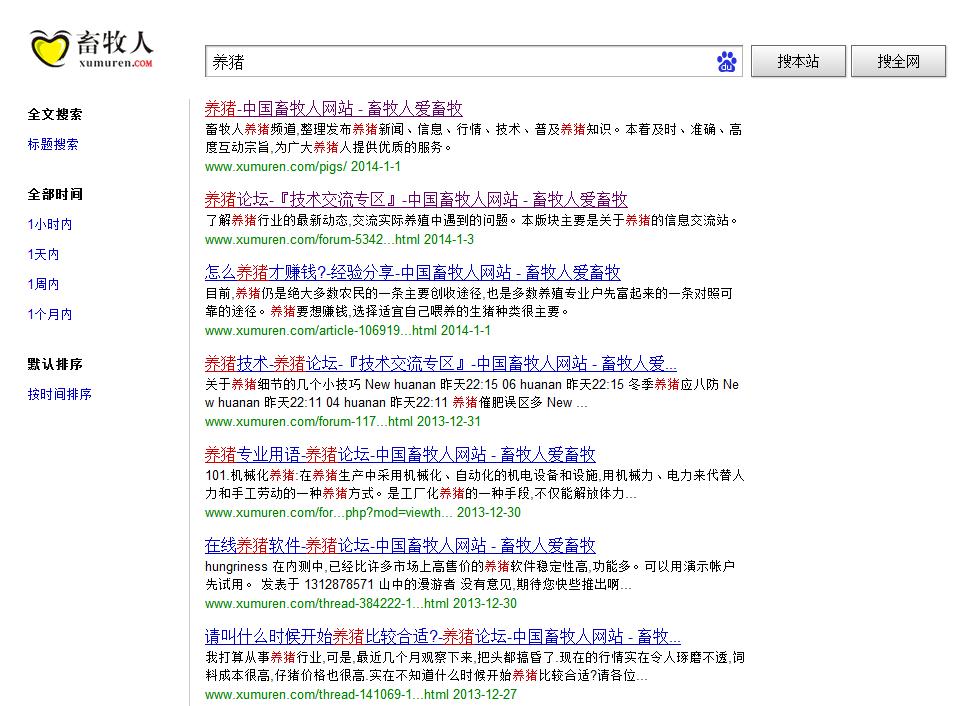The width and height of the screenshot is (967, 706).
Task: Filter results to 1周内
Action: [43, 284]
